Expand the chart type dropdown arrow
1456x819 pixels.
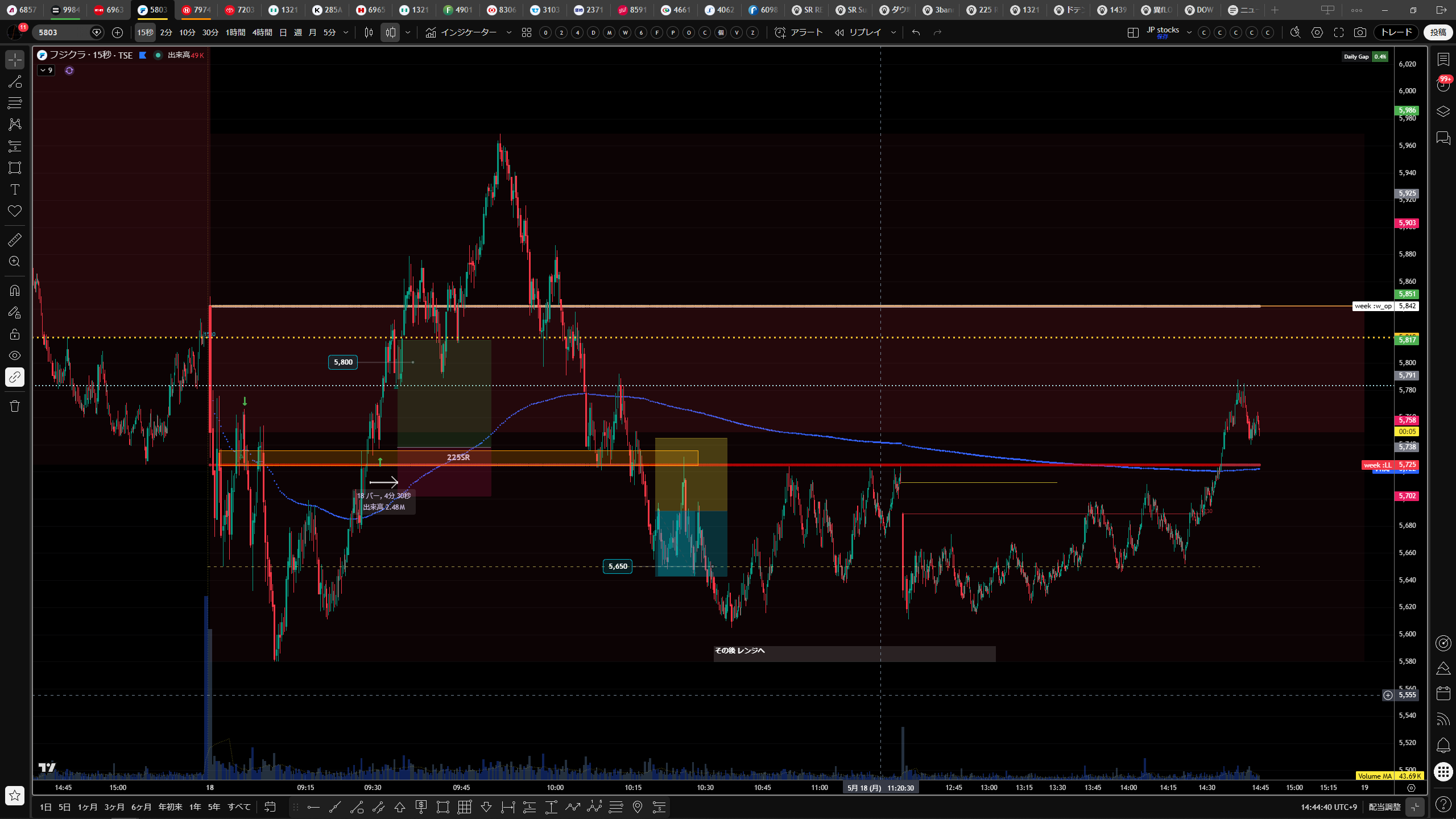click(x=408, y=32)
